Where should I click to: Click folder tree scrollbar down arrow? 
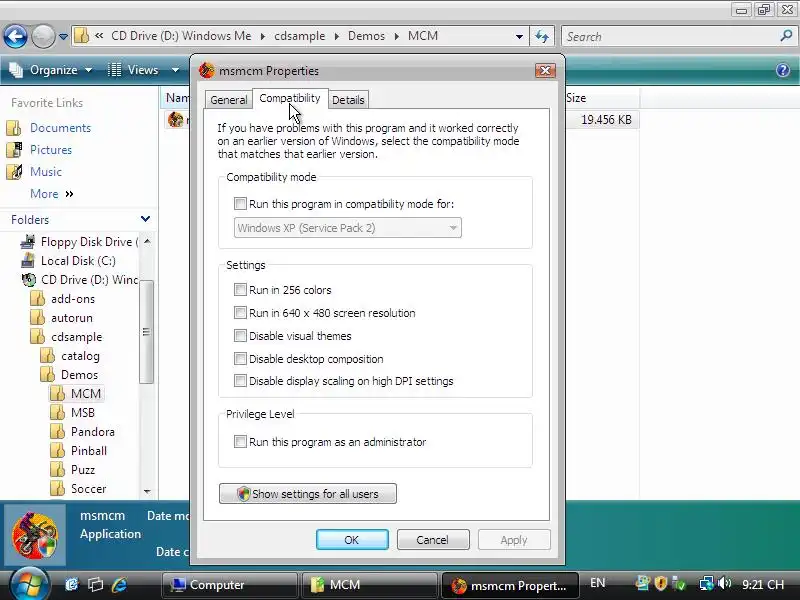pyautogui.click(x=147, y=491)
